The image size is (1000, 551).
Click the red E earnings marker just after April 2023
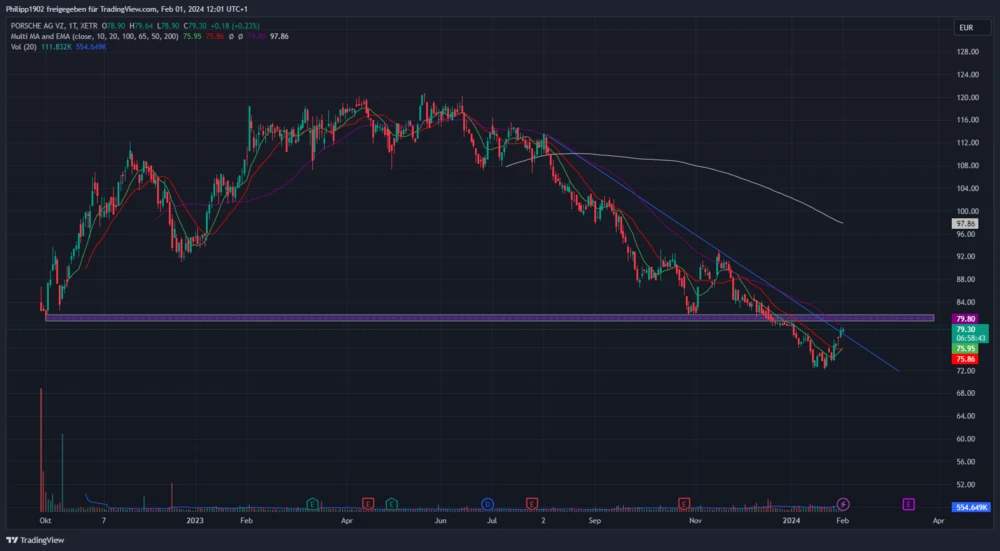pos(369,503)
